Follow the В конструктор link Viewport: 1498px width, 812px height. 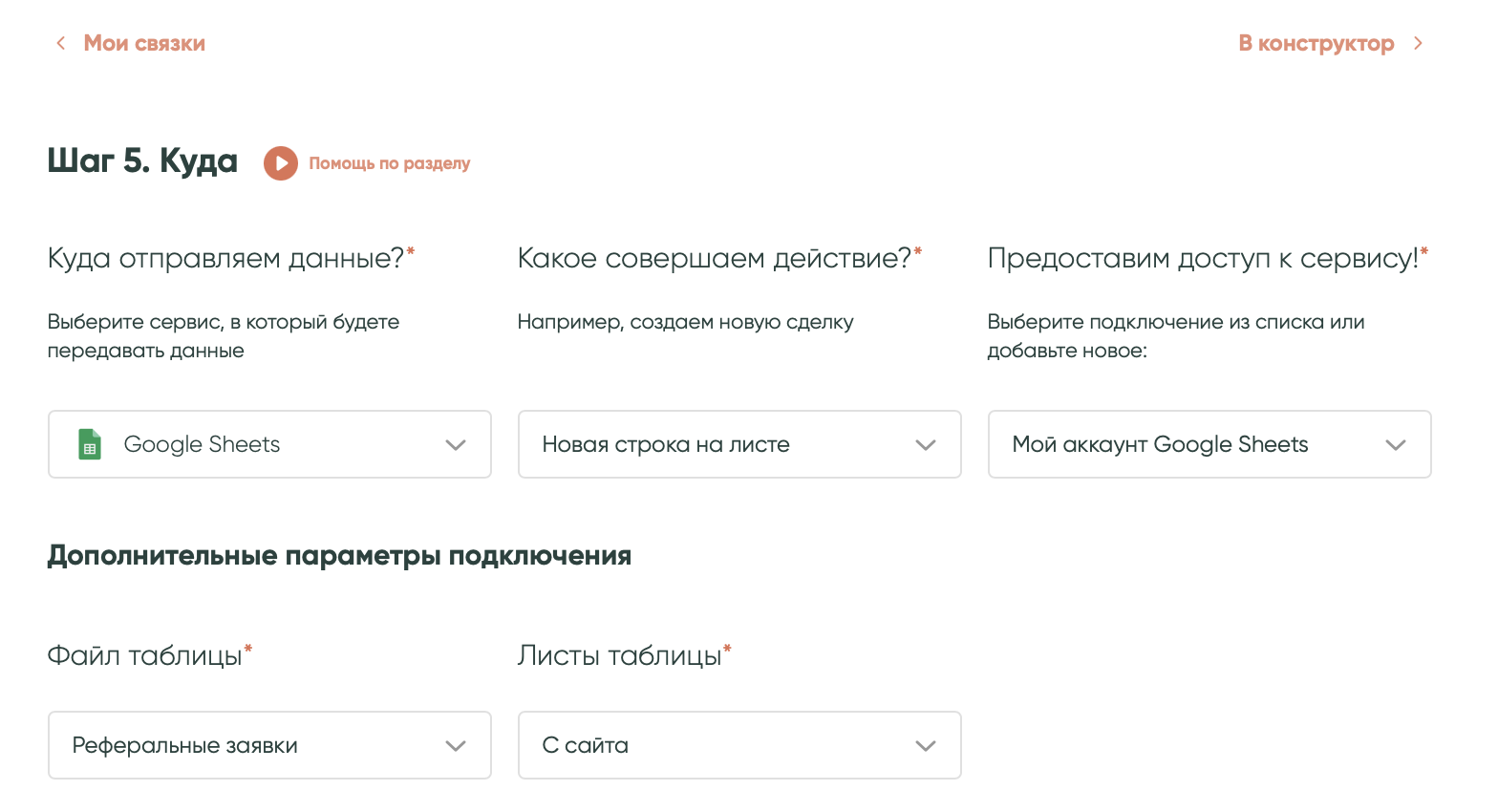coord(1316,43)
